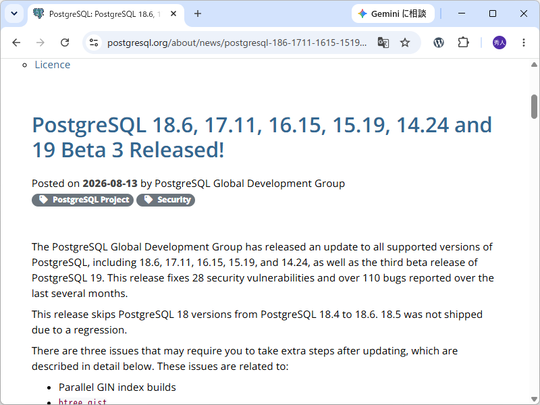This screenshot has height=405, width=540.
Task: Go back to the previous page
Action: (x=16, y=43)
